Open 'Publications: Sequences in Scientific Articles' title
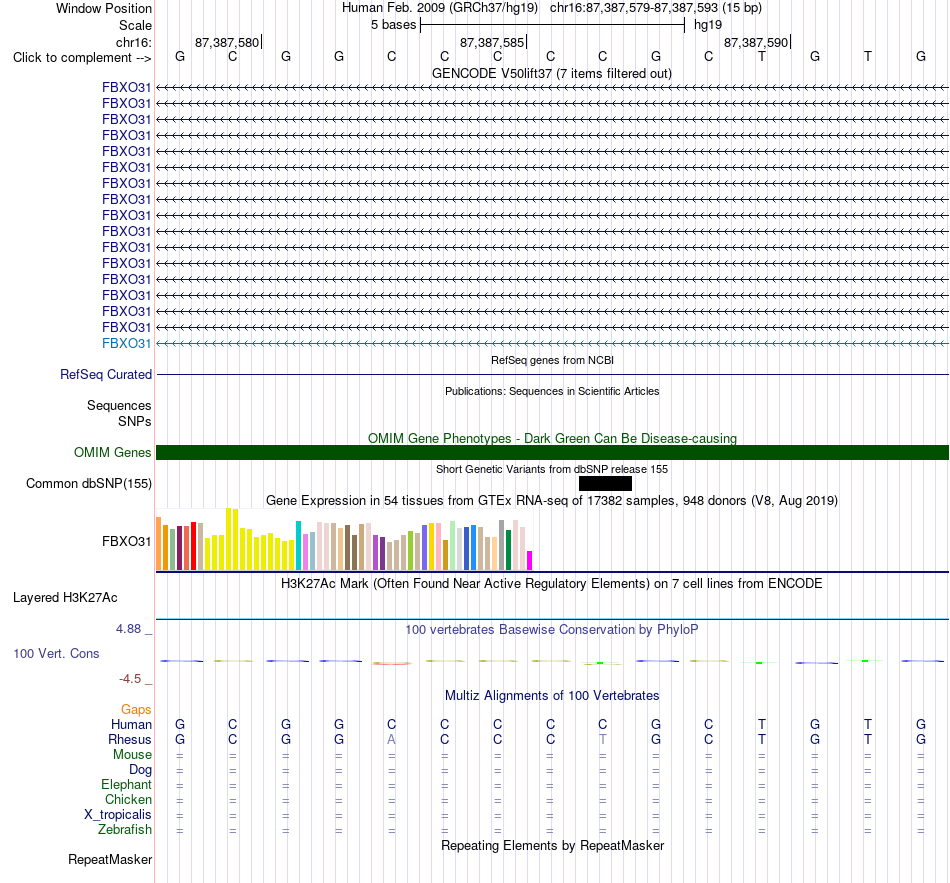The width and height of the screenshot is (950, 883). coord(552,392)
